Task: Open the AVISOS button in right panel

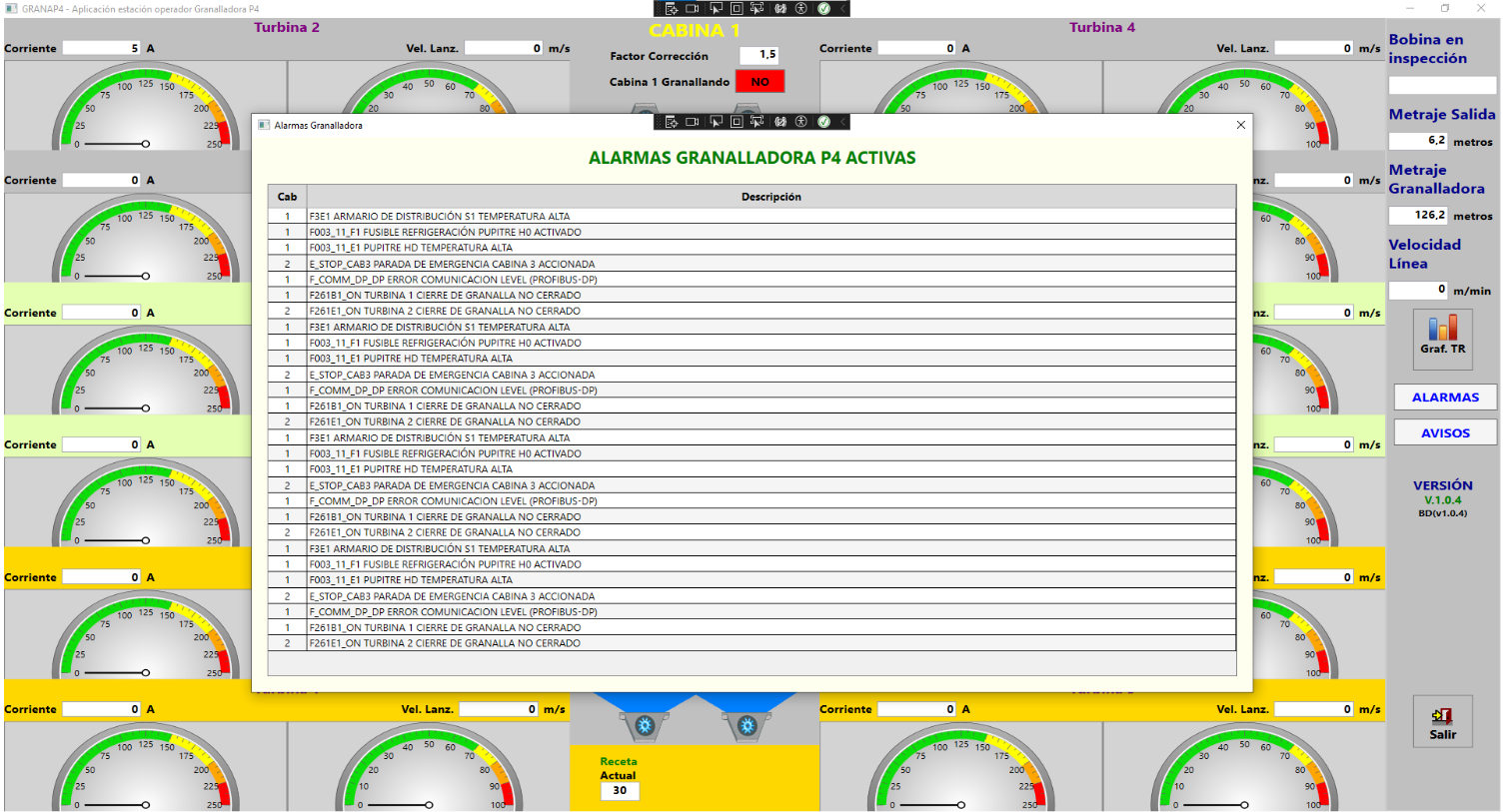Action: pyautogui.click(x=1445, y=432)
